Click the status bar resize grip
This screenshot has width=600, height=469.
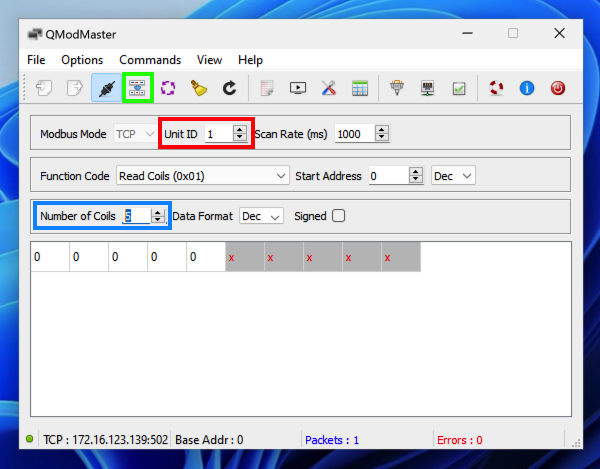pos(576,443)
